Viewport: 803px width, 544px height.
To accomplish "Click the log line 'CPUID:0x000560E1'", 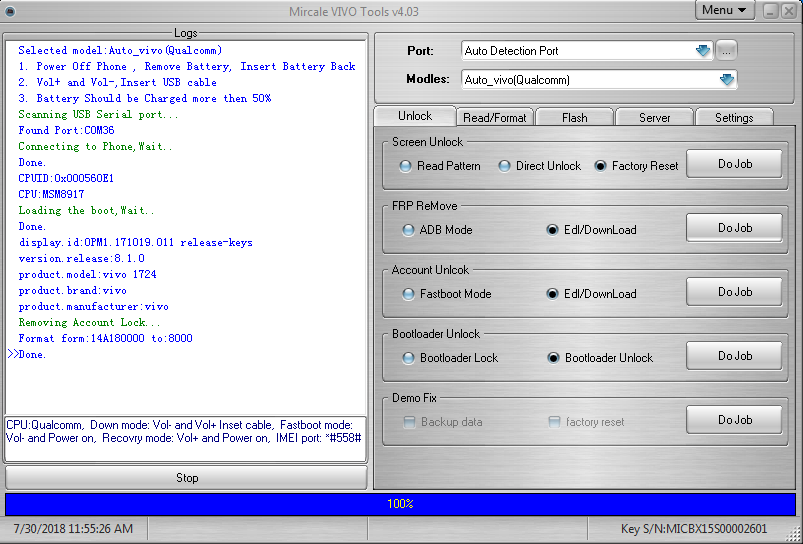I will coord(66,178).
